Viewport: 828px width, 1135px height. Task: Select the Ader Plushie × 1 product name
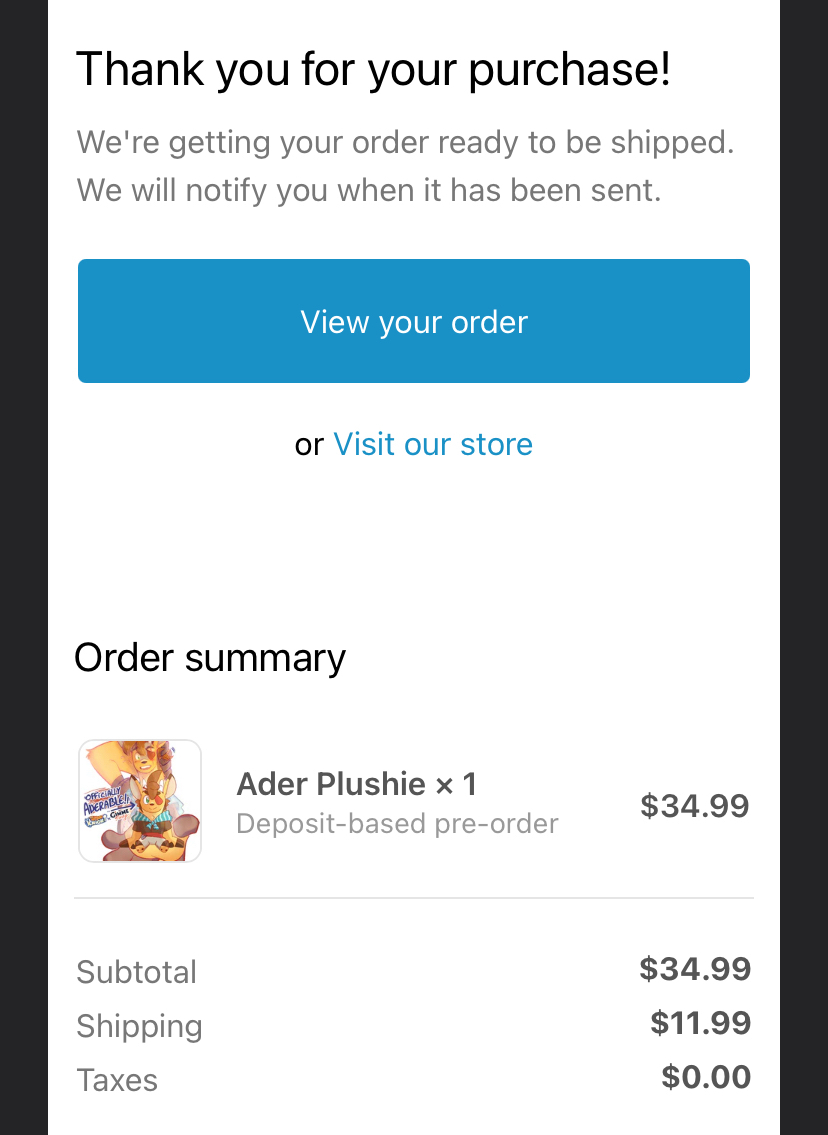pyautogui.click(x=356, y=784)
